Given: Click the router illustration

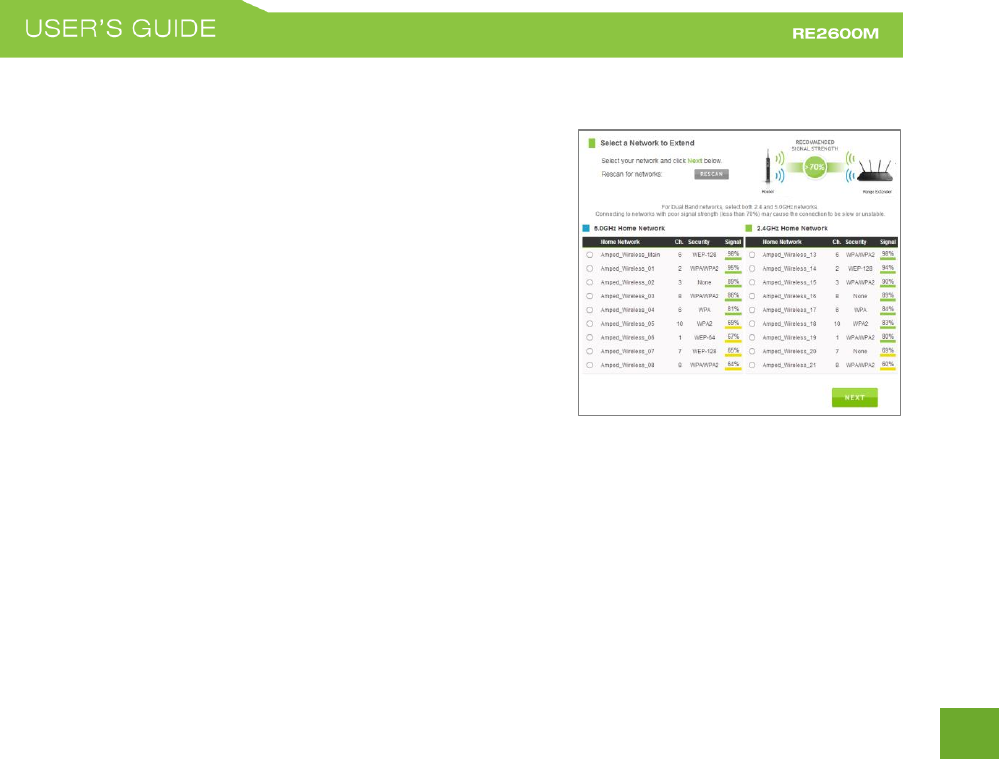Looking at the screenshot, I should click(768, 168).
